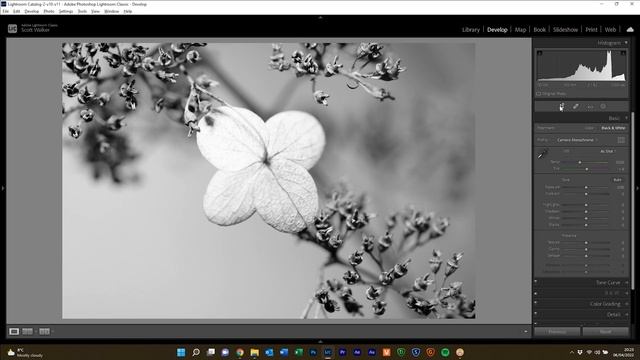Screen dimensions: 640x360
Task: Open Google Chrome from the taskbar
Action: pyautogui.click(x=240, y=352)
